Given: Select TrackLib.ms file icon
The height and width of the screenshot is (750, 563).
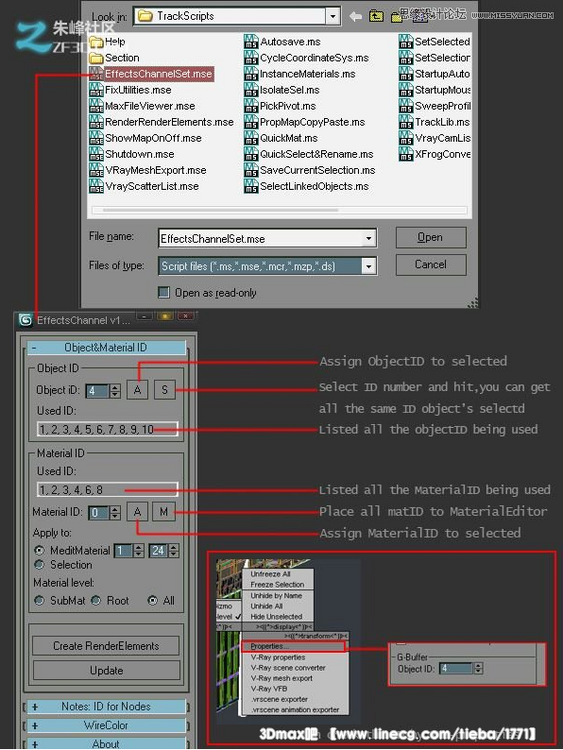Looking at the screenshot, I should click(x=406, y=122).
